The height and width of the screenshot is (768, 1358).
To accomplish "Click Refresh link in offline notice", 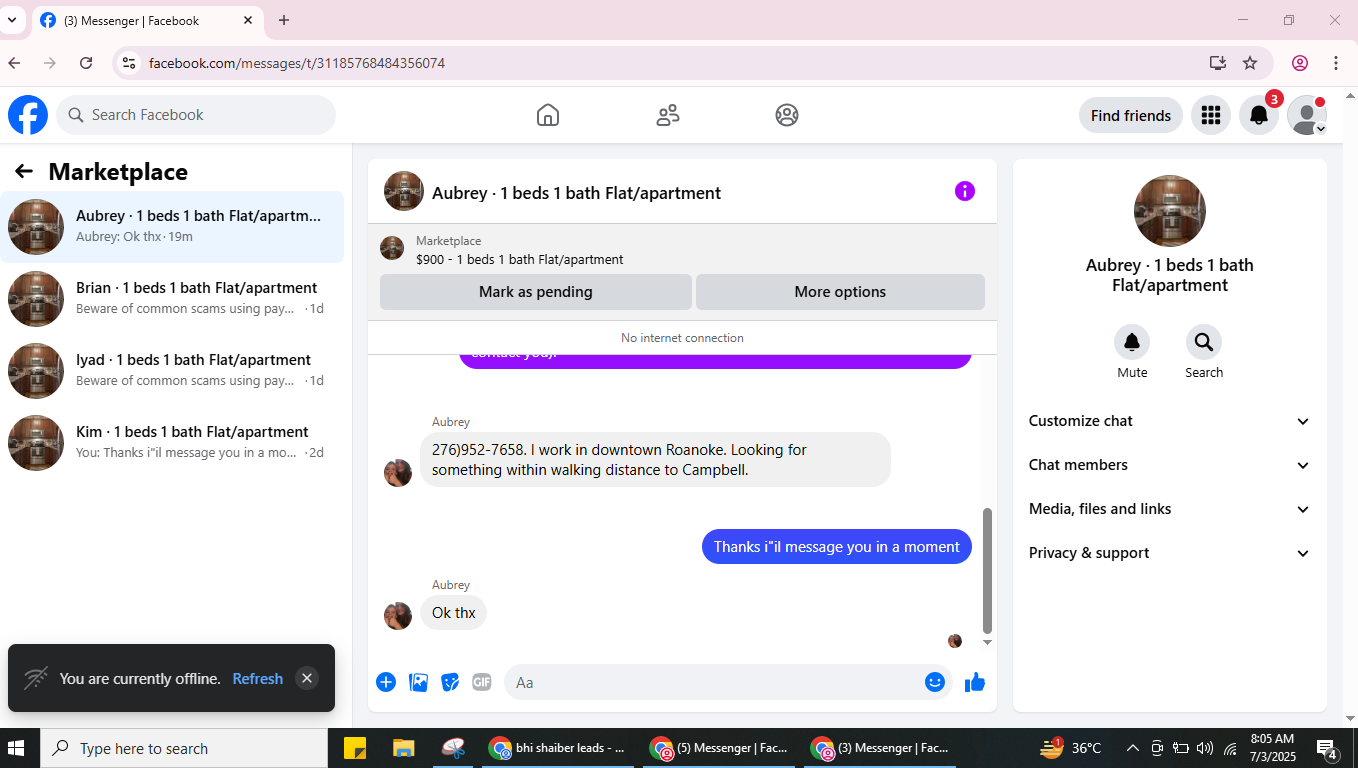I will [x=258, y=678].
